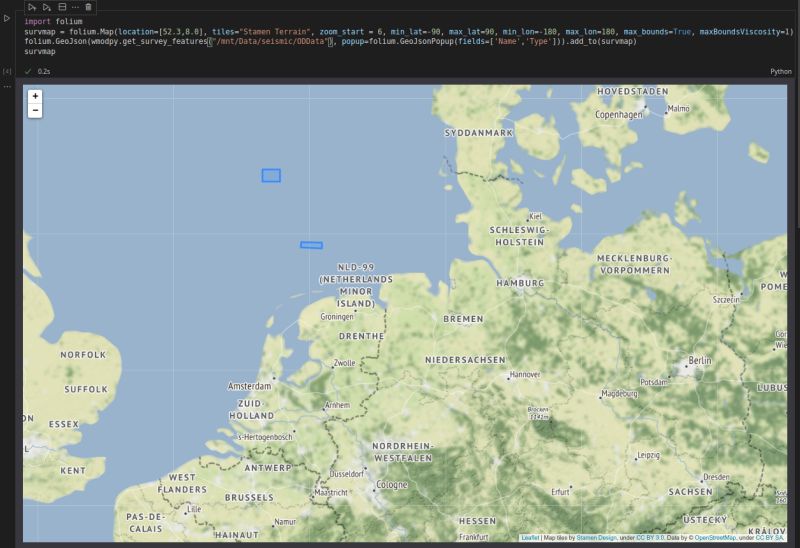Click the 'Leipzig' label on the map
Image resolution: width=800 pixels, height=548 pixels.
[648, 455]
